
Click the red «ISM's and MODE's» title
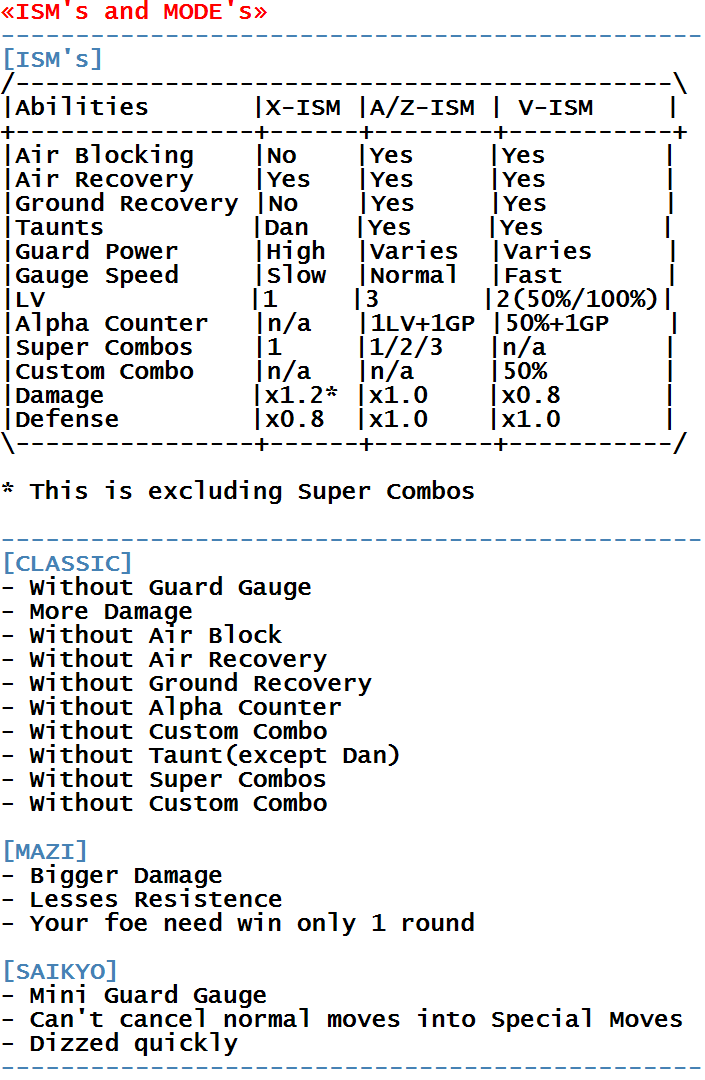(134, 12)
